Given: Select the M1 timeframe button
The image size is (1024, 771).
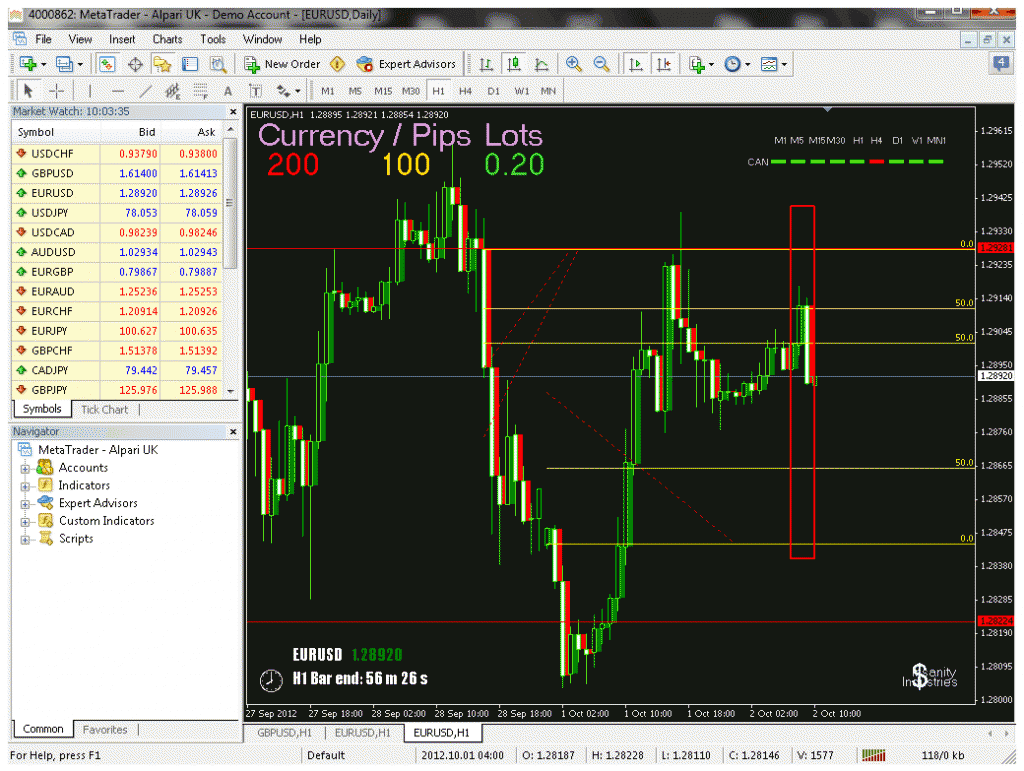Looking at the screenshot, I should [328, 91].
